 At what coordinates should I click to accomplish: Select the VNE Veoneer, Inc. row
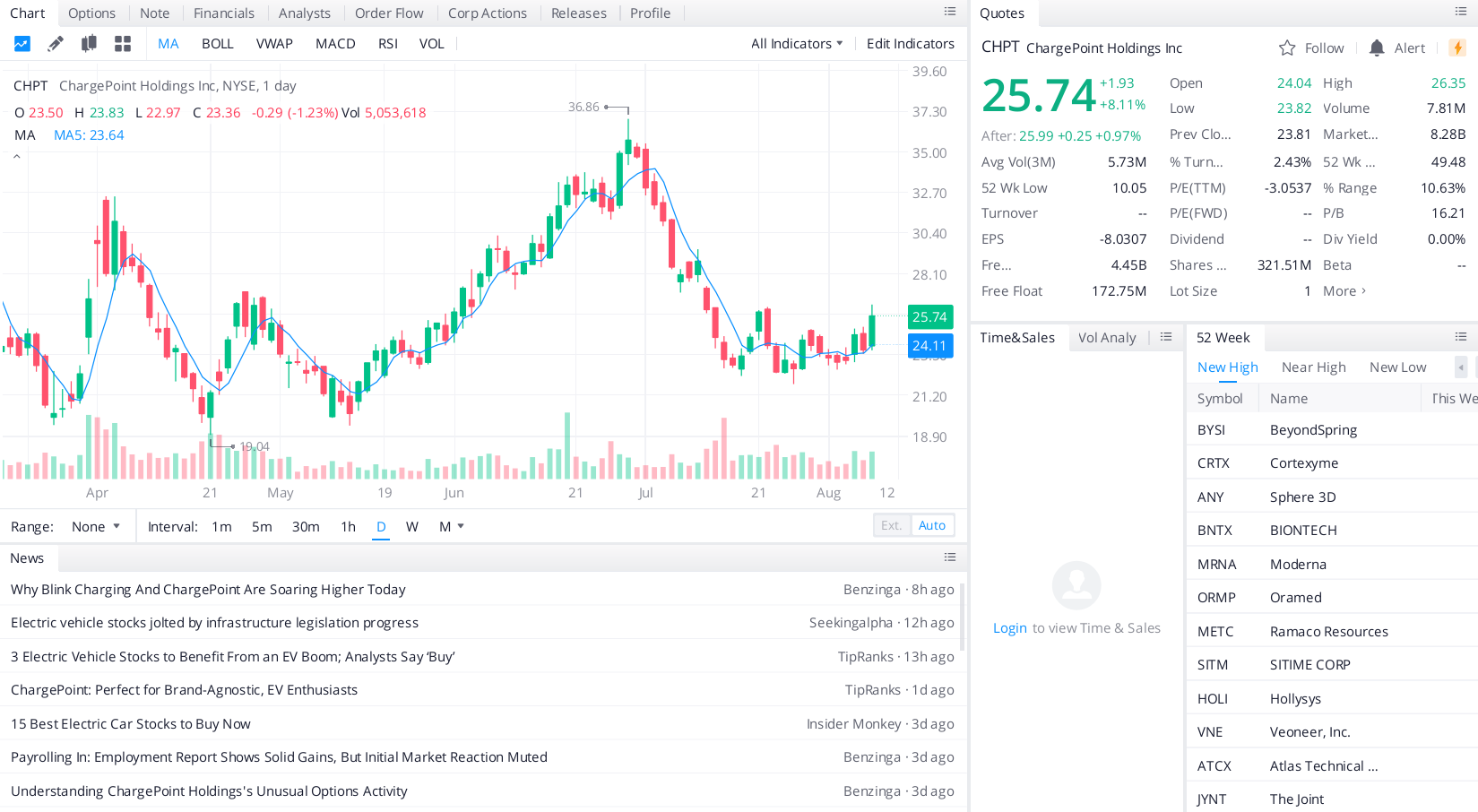tap(1332, 732)
